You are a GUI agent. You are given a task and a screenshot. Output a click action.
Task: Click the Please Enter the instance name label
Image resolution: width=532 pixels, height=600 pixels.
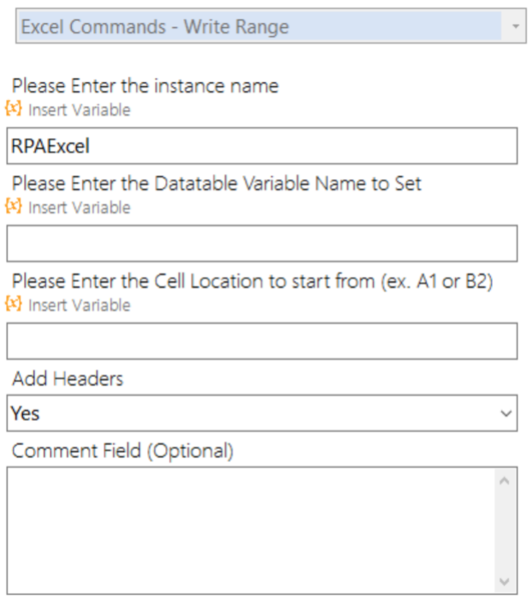(x=145, y=85)
